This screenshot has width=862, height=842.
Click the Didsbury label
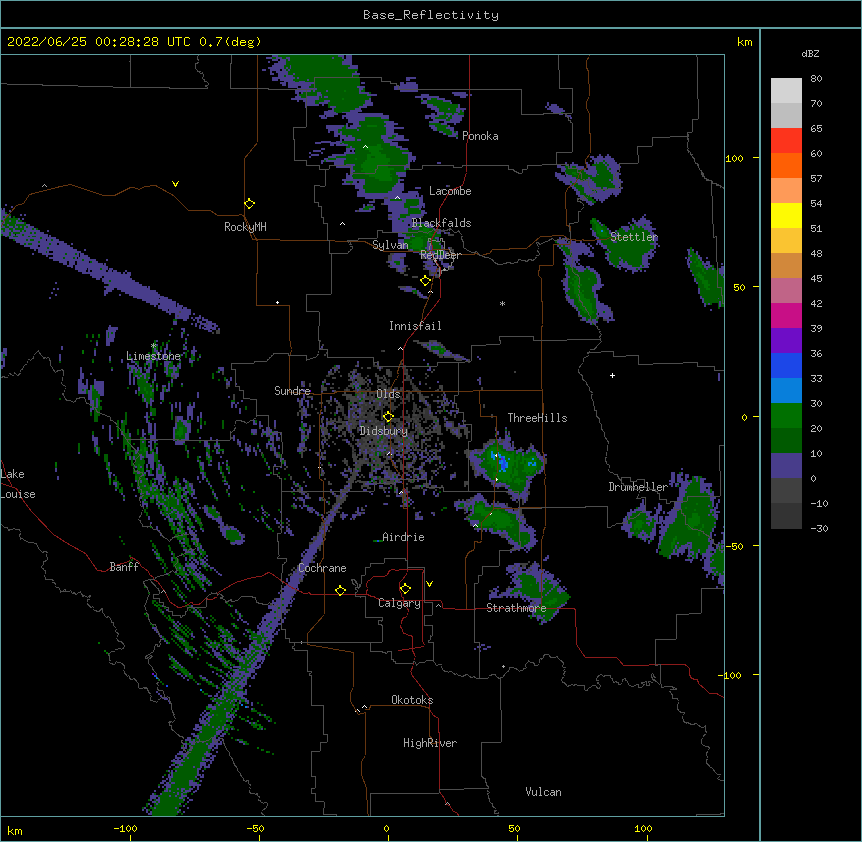pyautogui.click(x=383, y=431)
